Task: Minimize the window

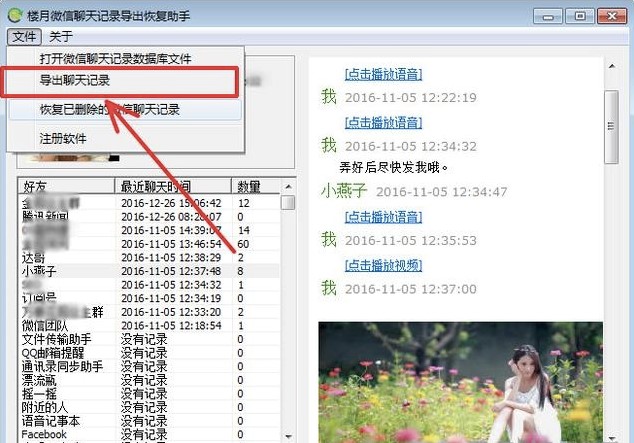Action: point(548,17)
